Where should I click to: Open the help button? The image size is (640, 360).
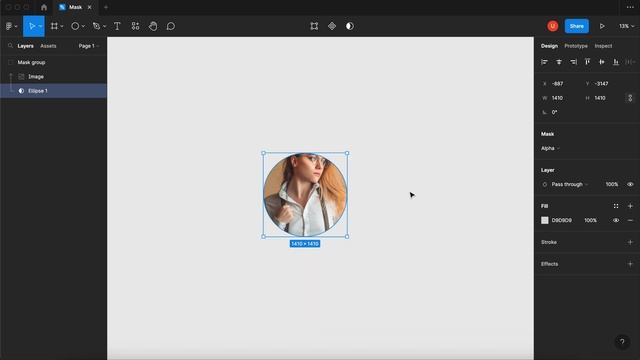622,342
